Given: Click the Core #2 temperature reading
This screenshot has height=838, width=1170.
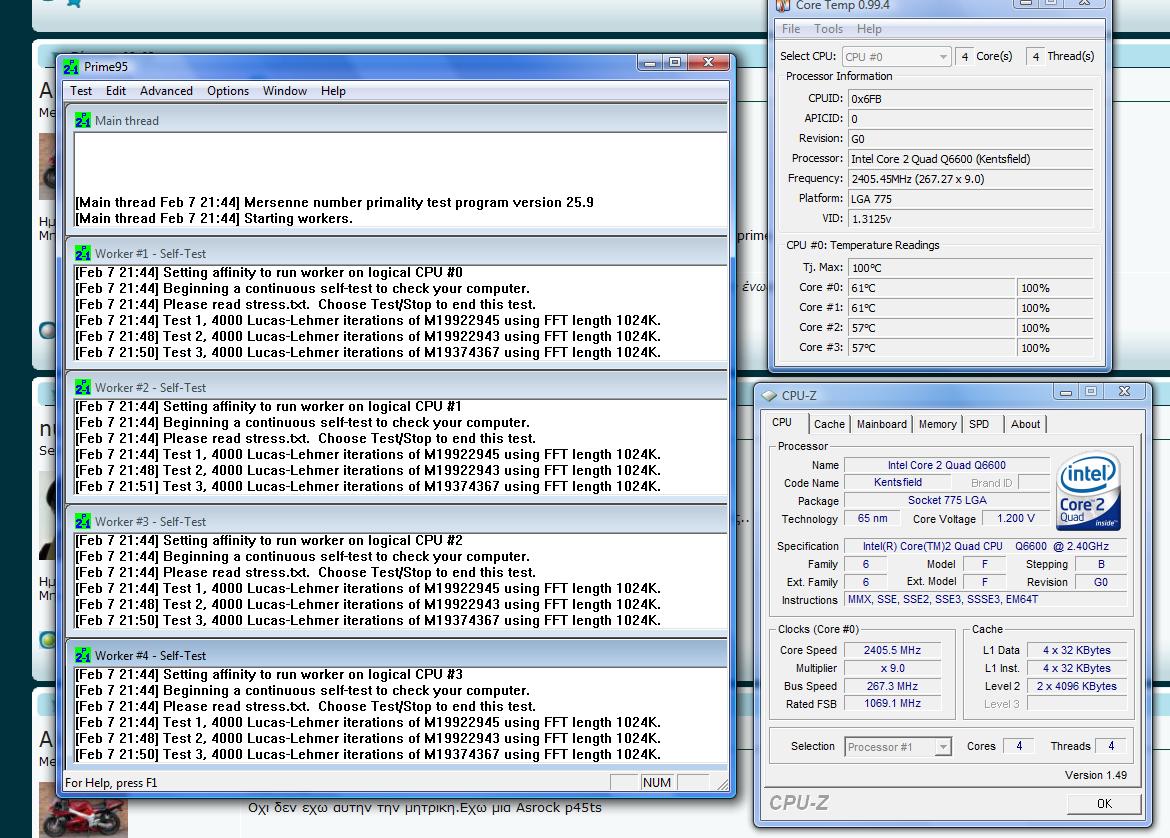Looking at the screenshot, I should click(931, 328).
